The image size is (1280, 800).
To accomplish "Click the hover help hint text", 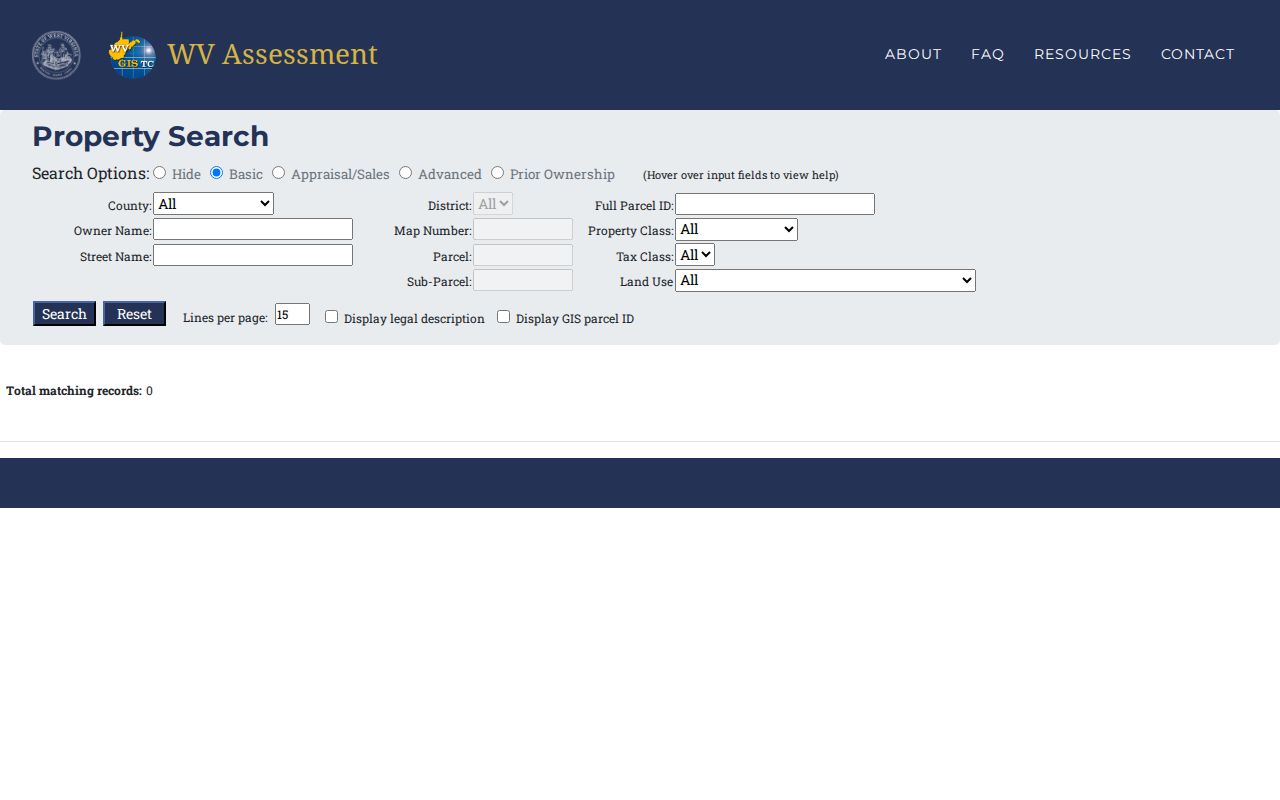I will pyautogui.click(x=741, y=175).
